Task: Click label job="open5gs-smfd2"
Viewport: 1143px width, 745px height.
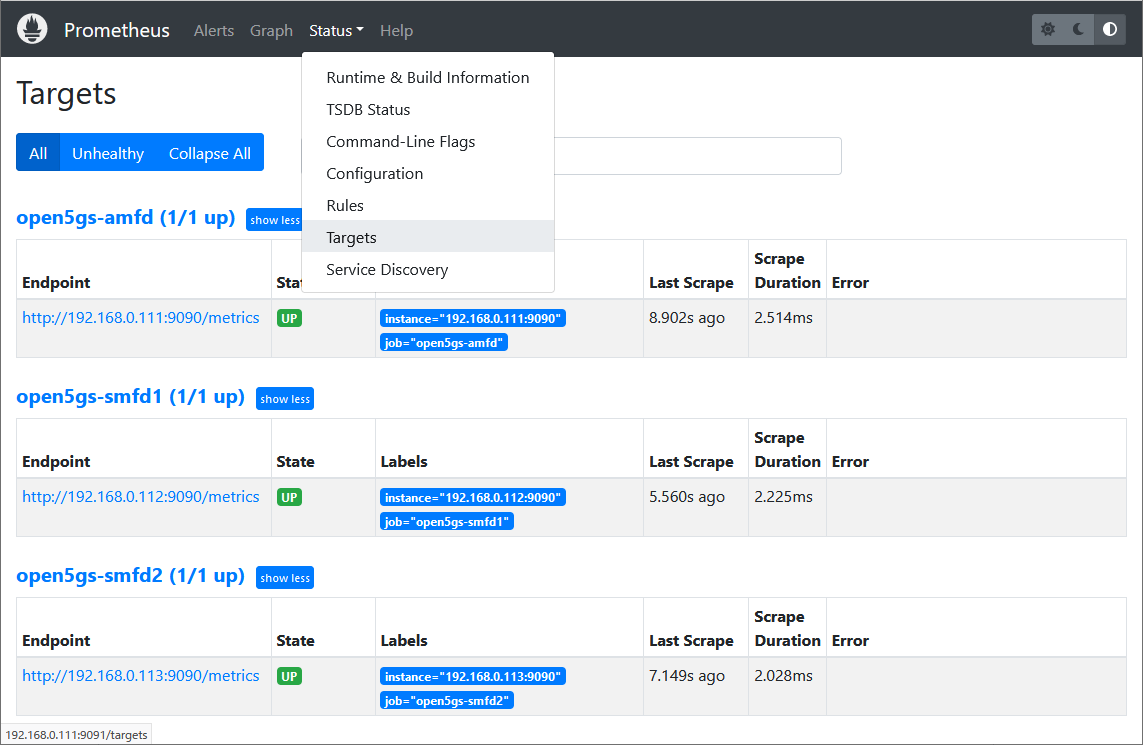Action: (447, 701)
